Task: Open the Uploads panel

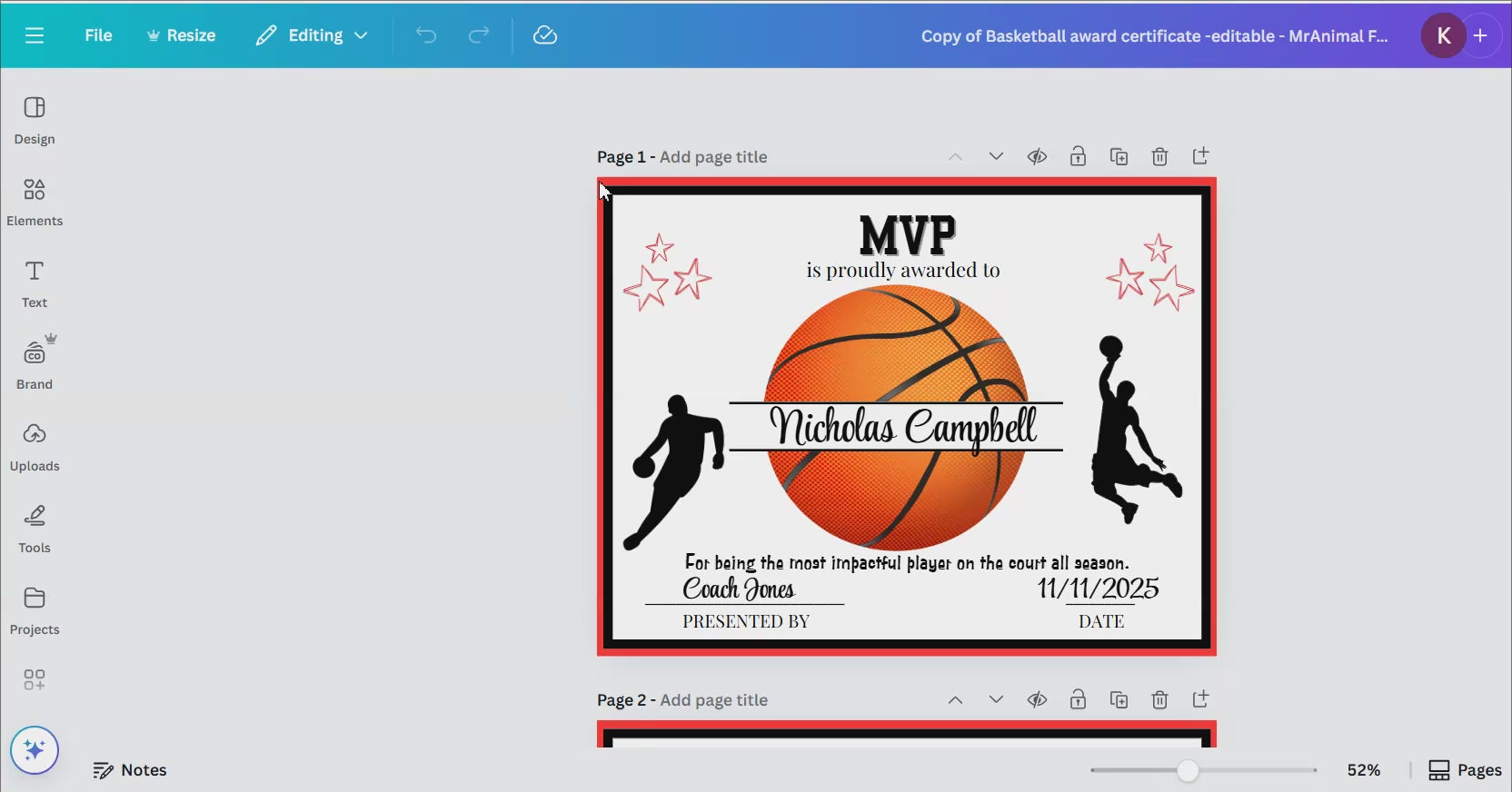Action: click(35, 447)
